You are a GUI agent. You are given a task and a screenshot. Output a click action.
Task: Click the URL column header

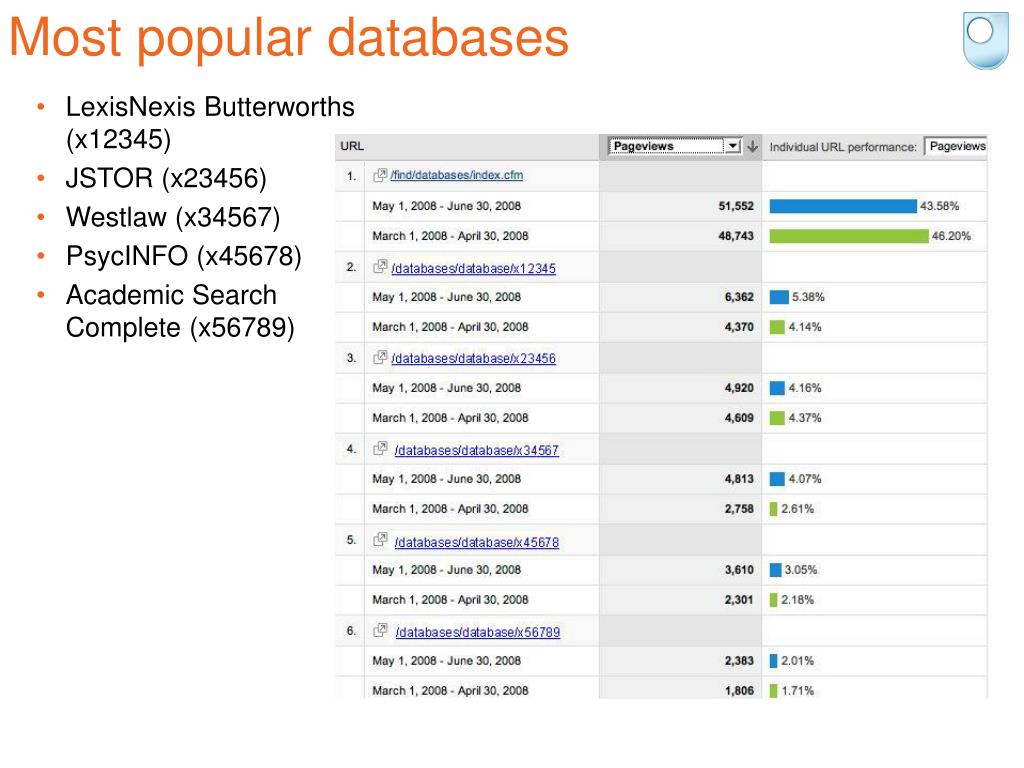(352, 146)
